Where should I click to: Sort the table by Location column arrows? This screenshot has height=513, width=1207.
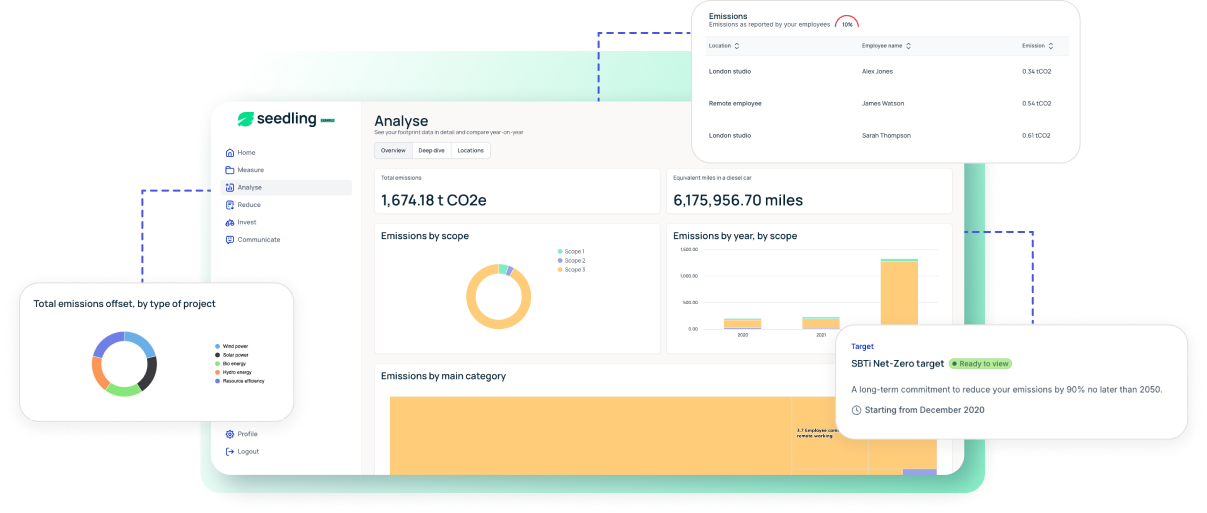click(737, 46)
